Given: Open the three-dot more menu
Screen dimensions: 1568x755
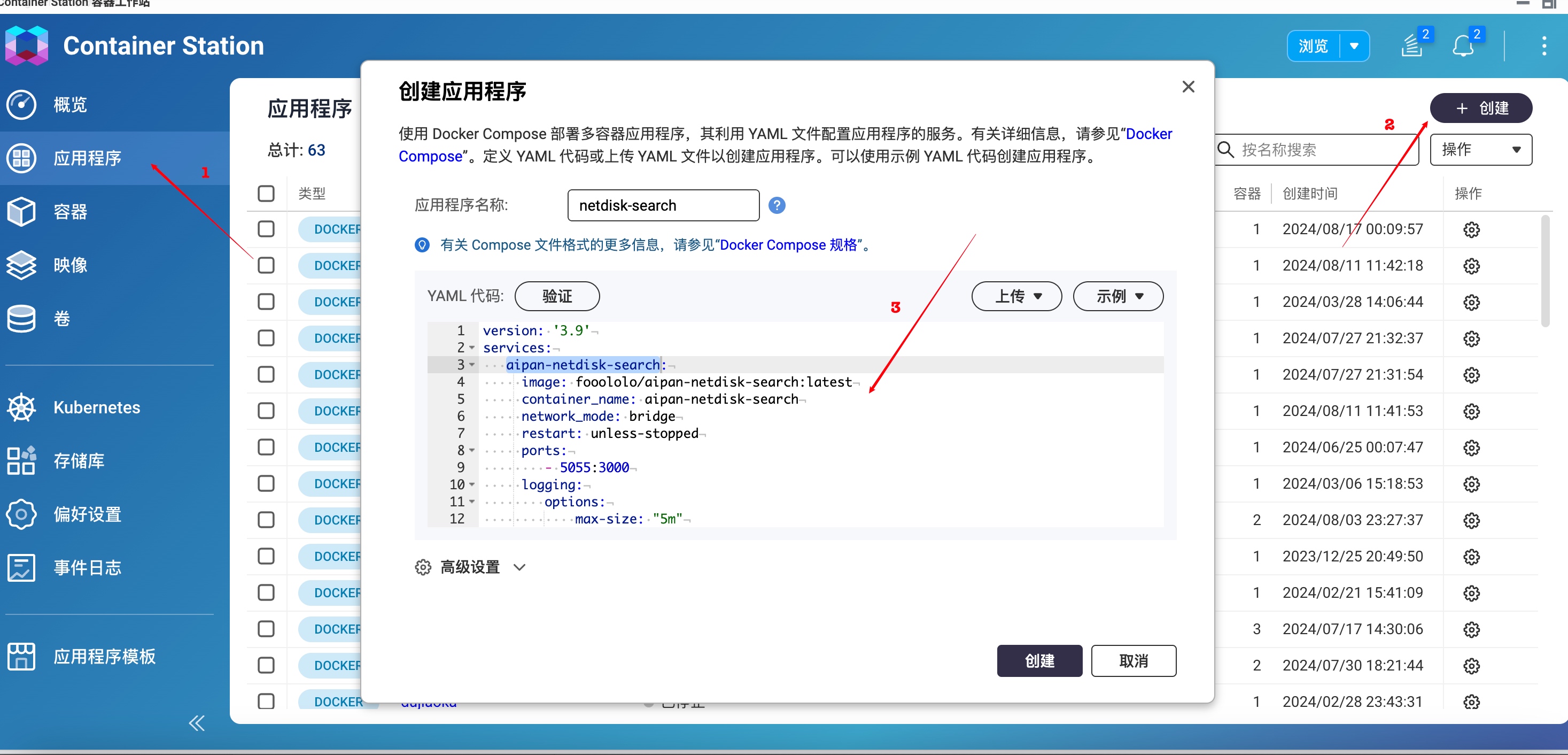Looking at the screenshot, I should click(1544, 45).
